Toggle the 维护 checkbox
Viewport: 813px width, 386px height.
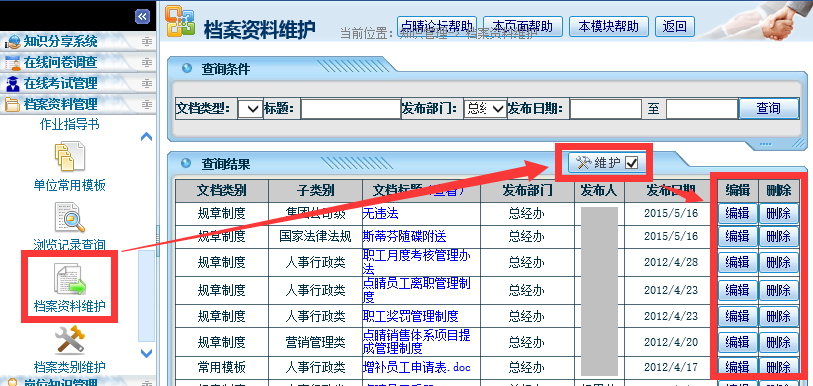click(632, 163)
